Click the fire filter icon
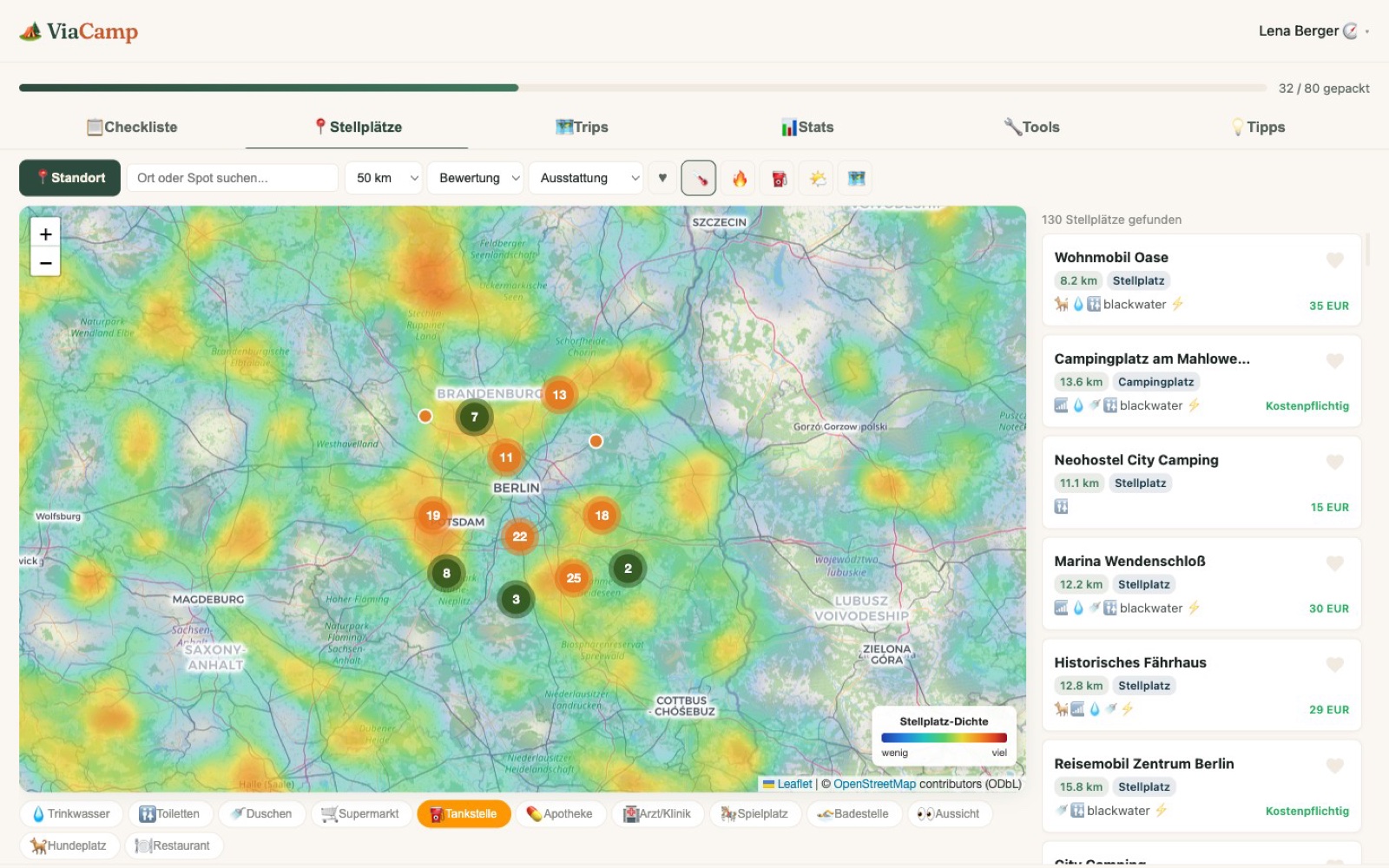Image resolution: width=1389 pixels, height=868 pixels. coord(739,178)
